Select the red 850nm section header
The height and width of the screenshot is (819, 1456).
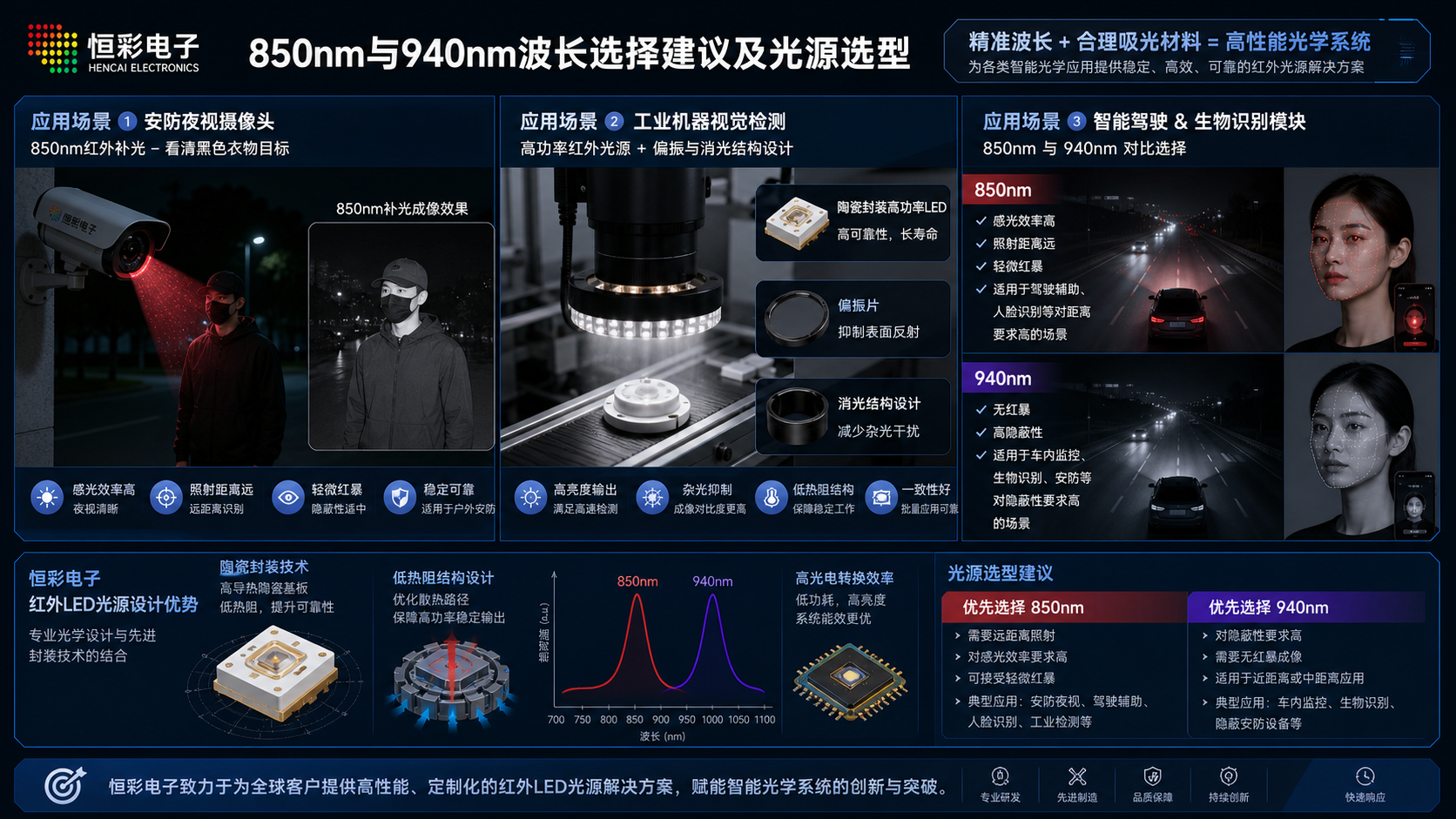[1010, 190]
